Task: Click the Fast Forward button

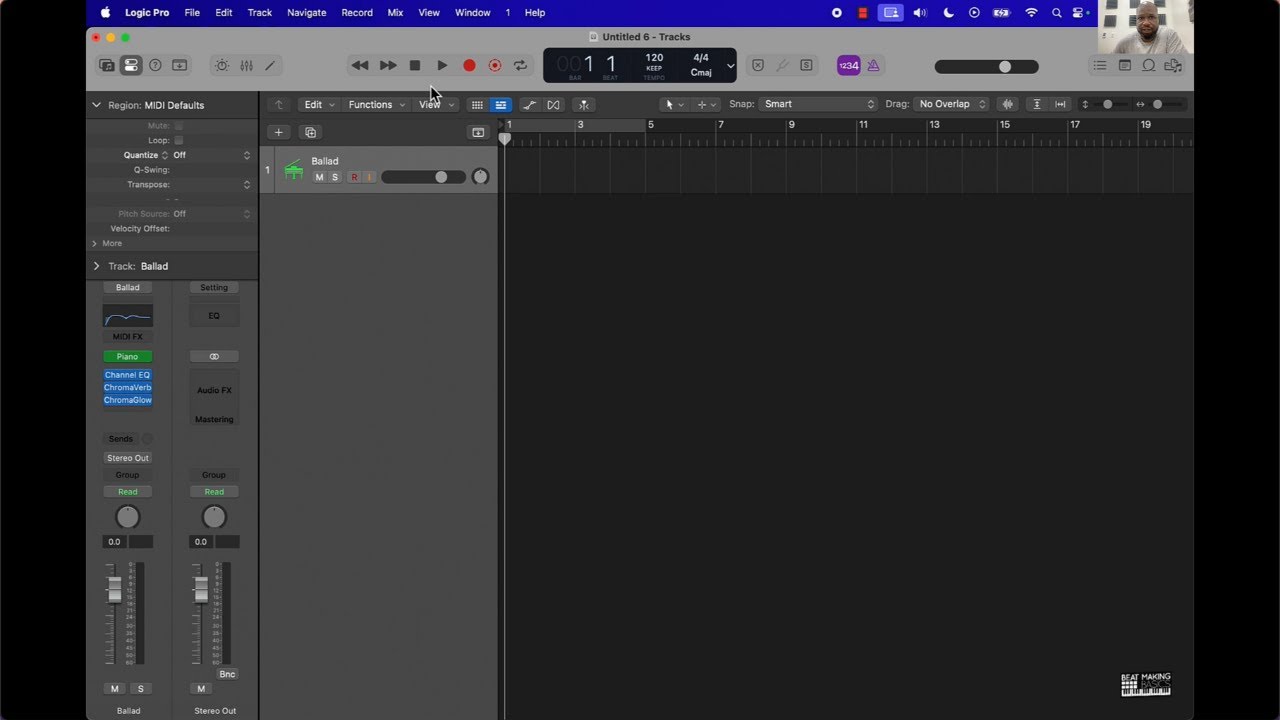Action: coord(388,66)
